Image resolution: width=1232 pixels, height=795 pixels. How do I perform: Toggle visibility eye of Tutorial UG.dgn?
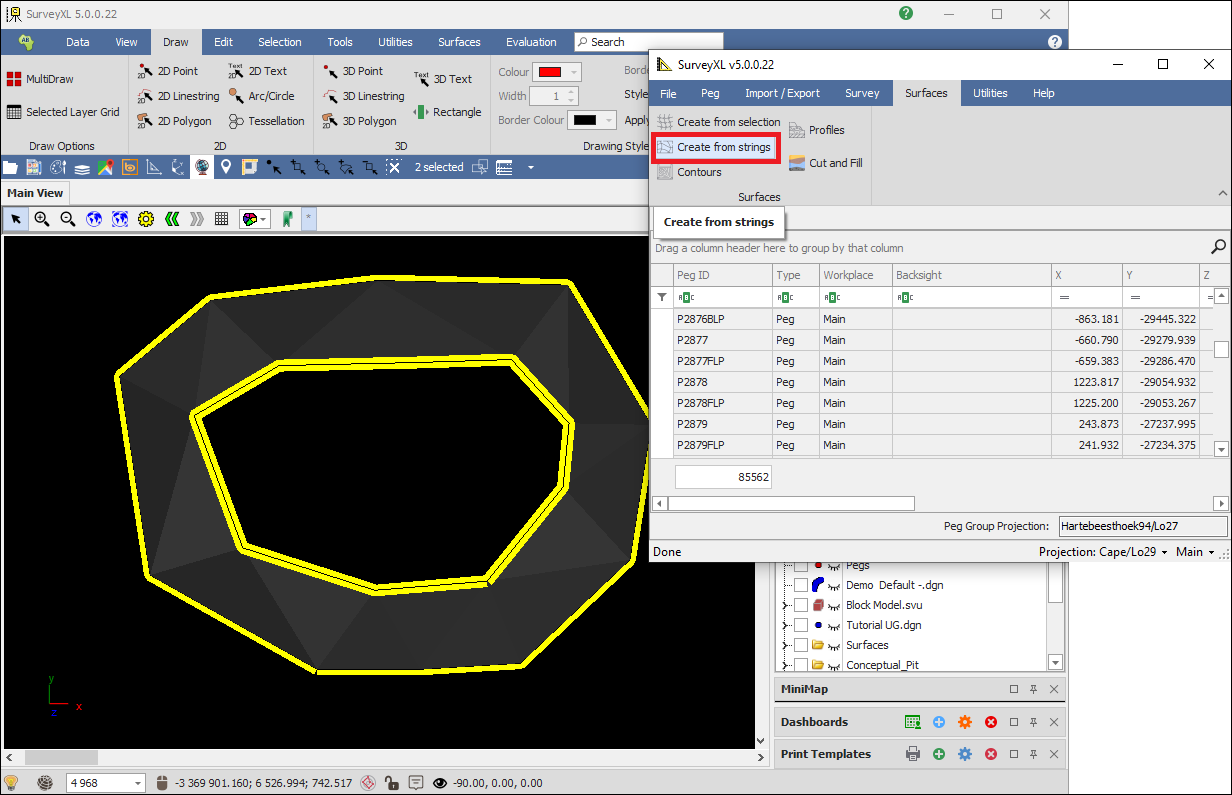pos(832,625)
